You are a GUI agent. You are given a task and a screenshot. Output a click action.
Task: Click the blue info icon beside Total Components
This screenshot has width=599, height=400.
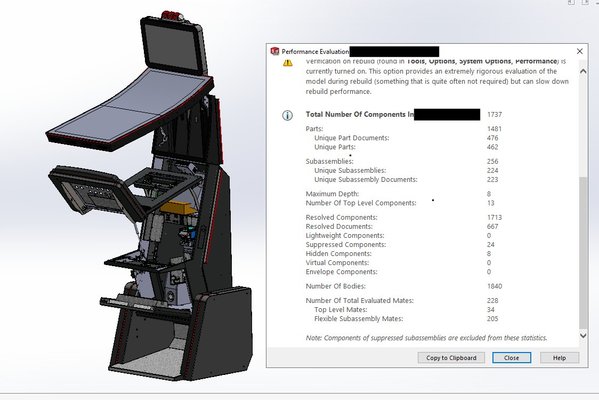click(287, 115)
